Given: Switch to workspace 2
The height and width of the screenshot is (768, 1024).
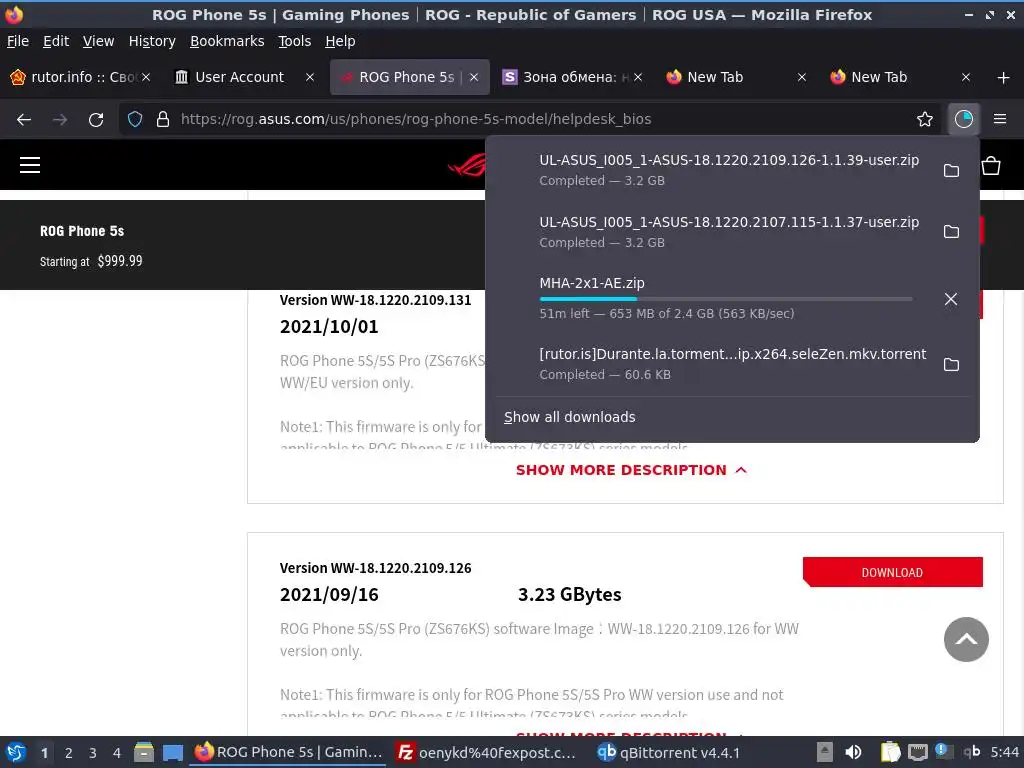Looking at the screenshot, I should tap(69, 753).
